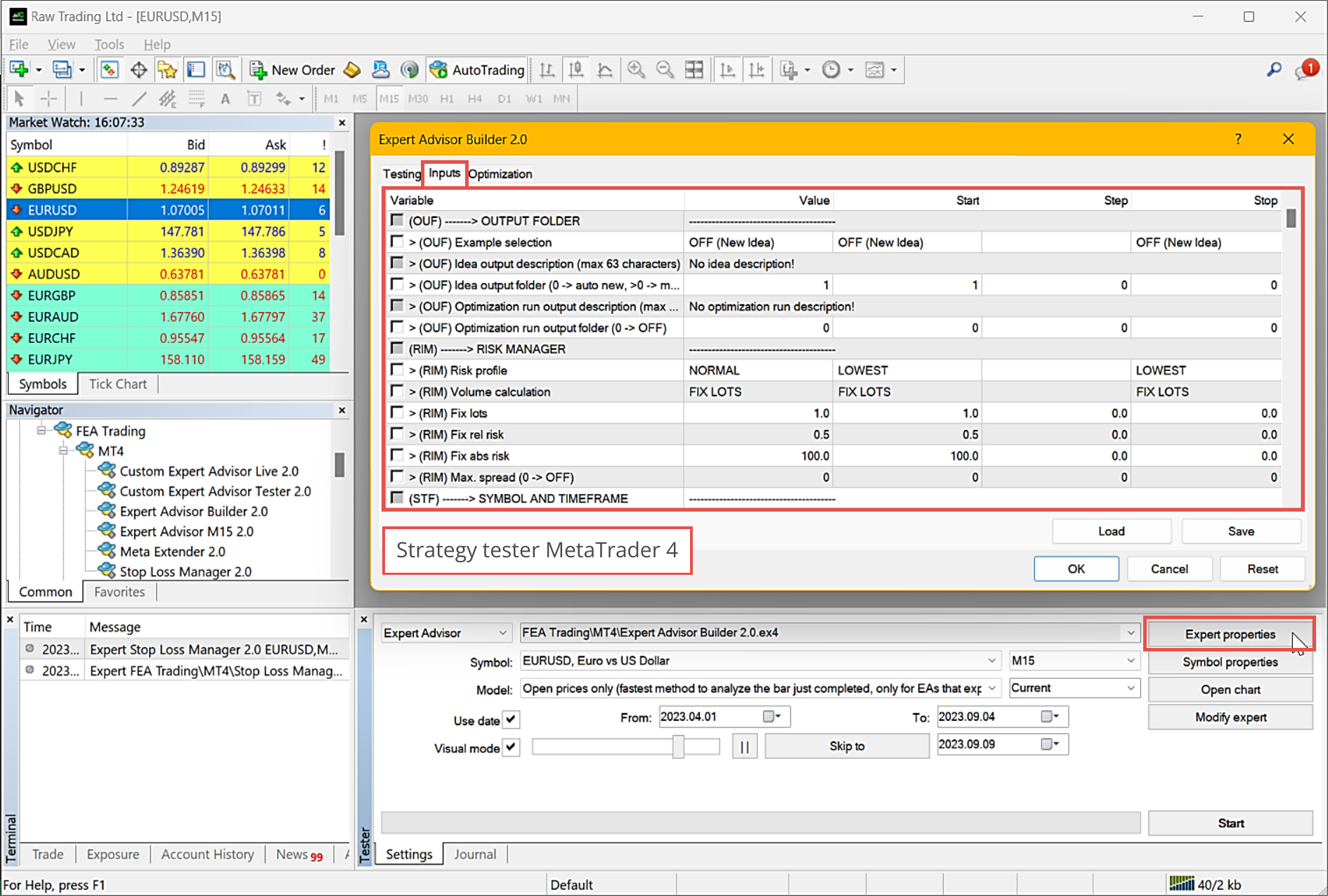The height and width of the screenshot is (896, 1328).
Task: Toggle the Data Window crosshair icon
Action: (x=138, y=70)
